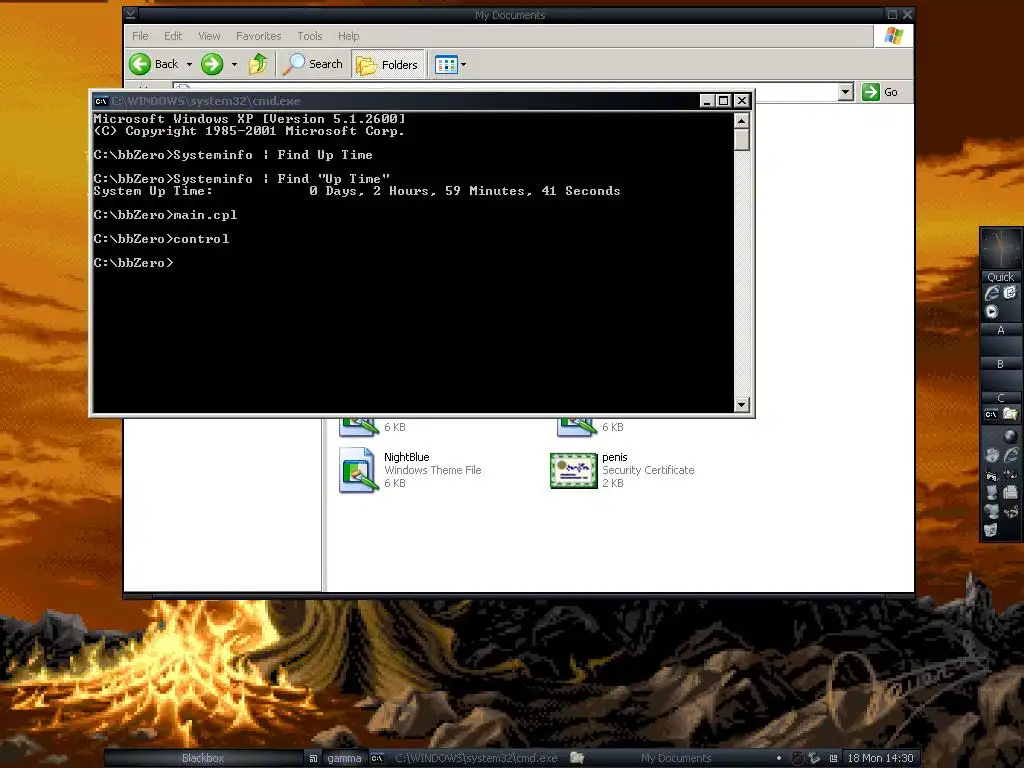Open the Edit menu
Screen dimensions: 1024x768
click(x=173, y=36)
